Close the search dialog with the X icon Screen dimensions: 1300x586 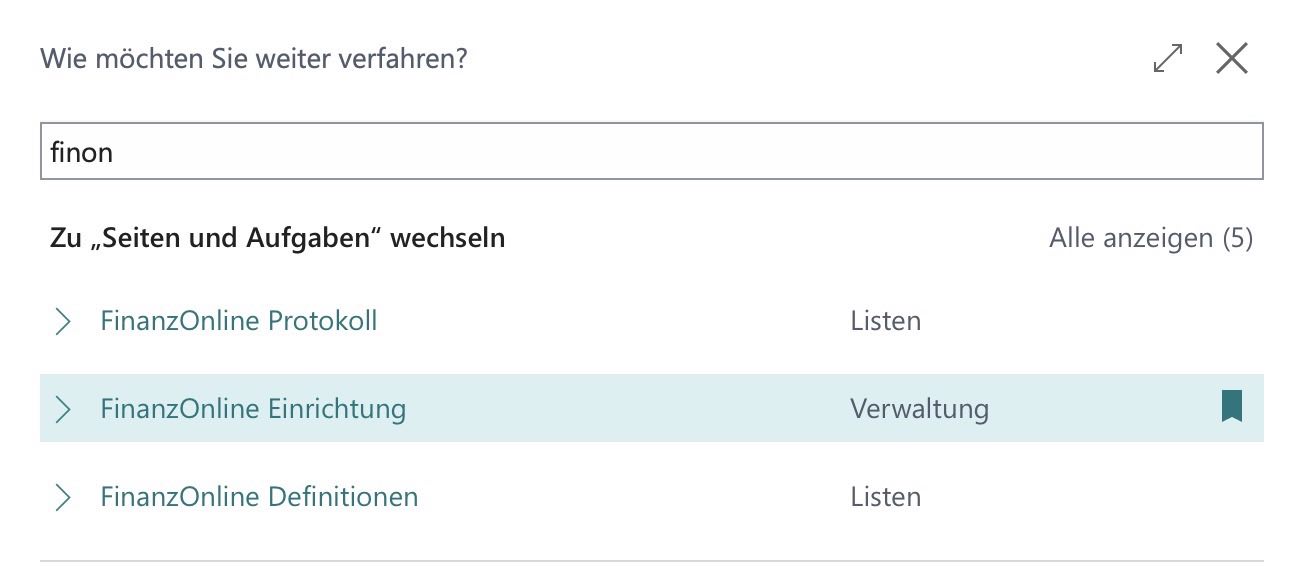[1232, 59]
